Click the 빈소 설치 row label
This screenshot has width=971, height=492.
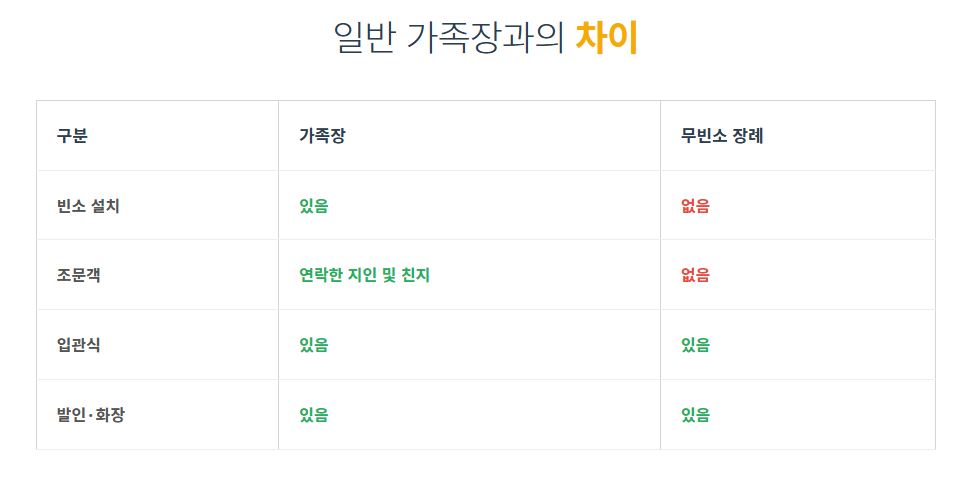coord(88,206)
